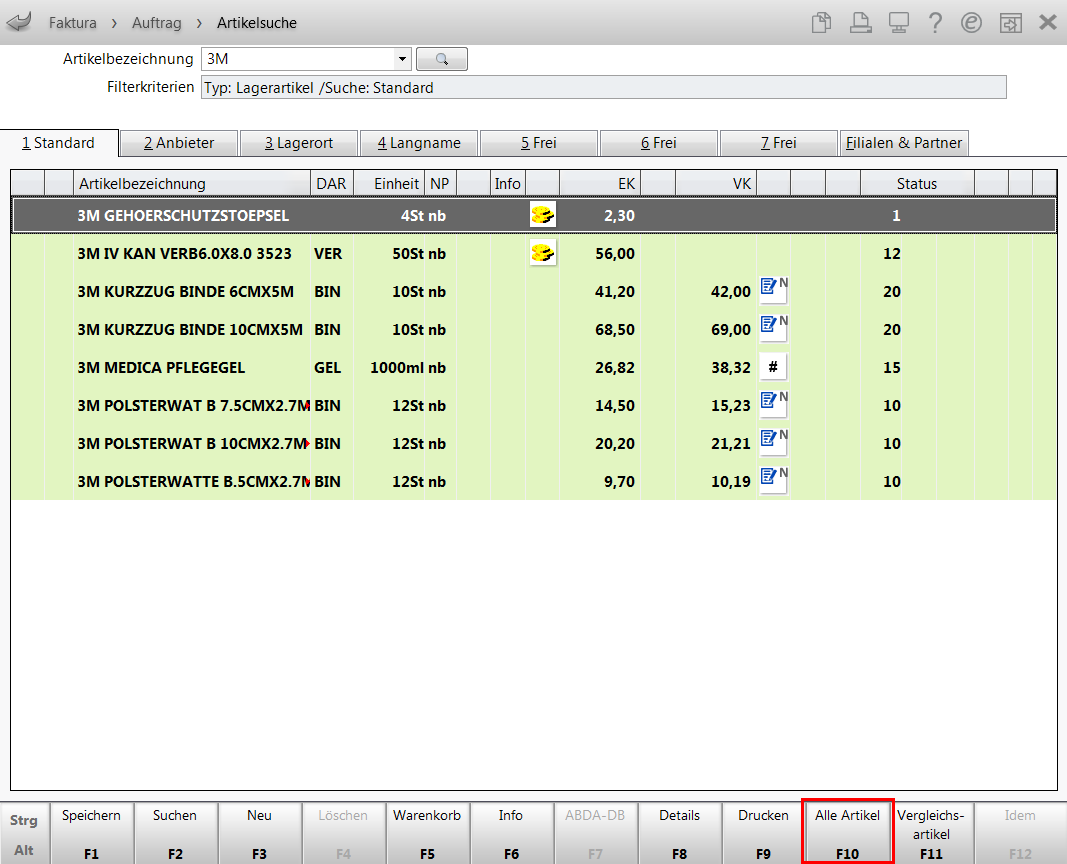This screenshot has width=1067, height=864.
Task: Click the Filterkriterien field
Action: 603,88
